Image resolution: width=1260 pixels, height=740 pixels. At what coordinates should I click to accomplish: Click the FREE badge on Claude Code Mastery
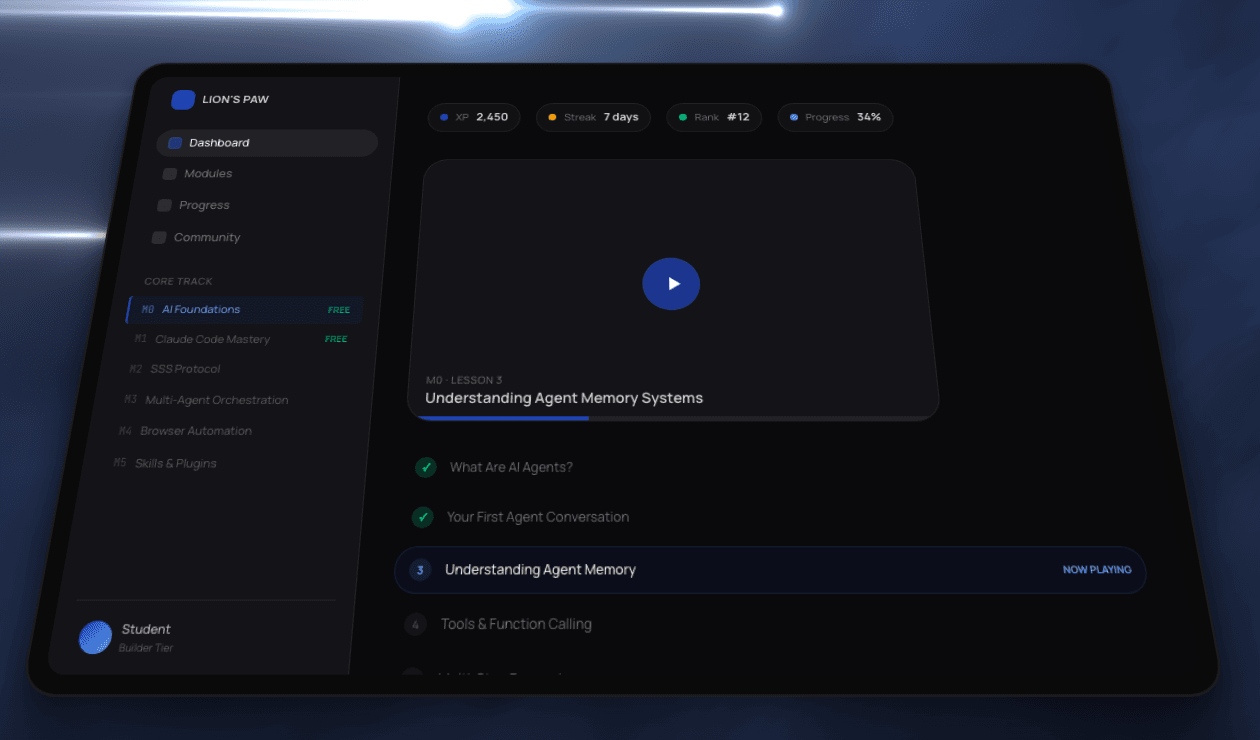[336, 339]
